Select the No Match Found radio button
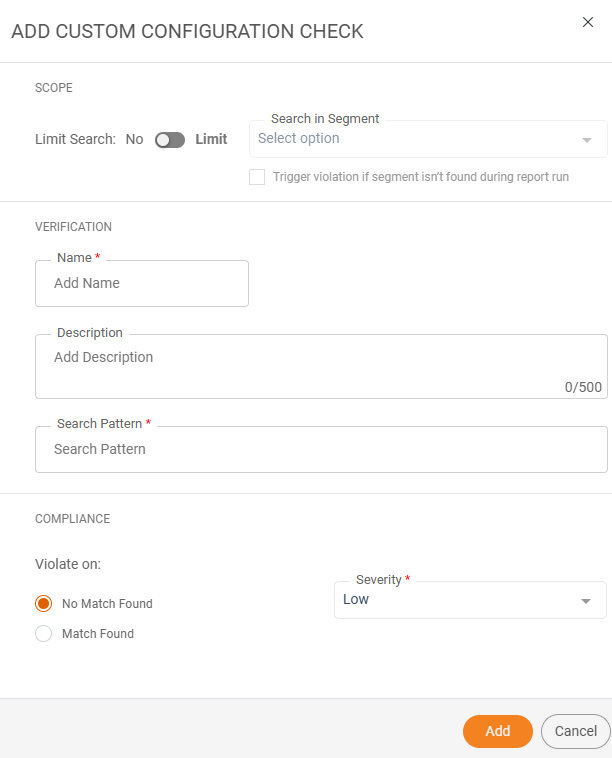This screenshot has width=612, height=758. point(43,604)
